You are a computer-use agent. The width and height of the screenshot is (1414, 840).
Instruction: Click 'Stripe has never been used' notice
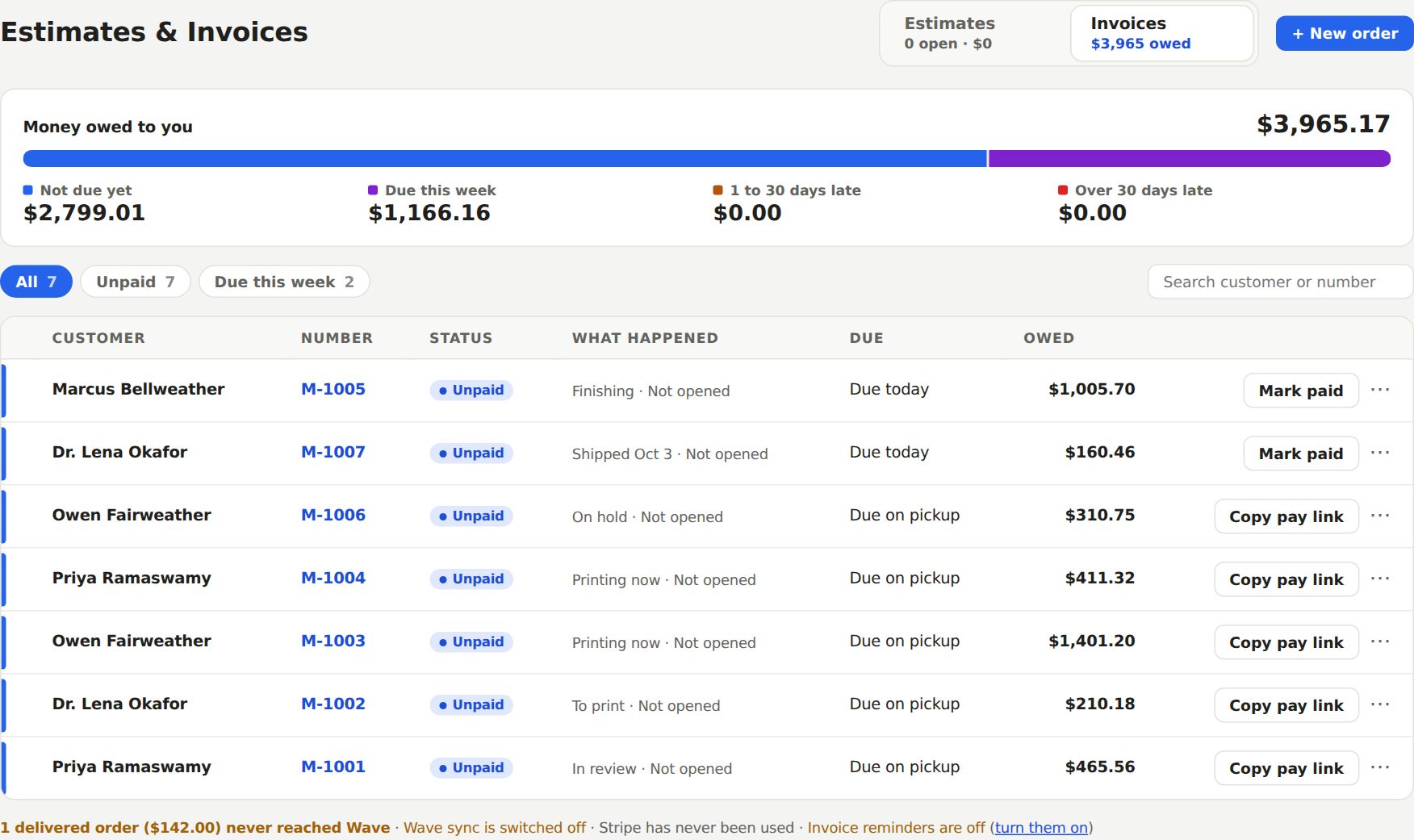coord(697,828)
